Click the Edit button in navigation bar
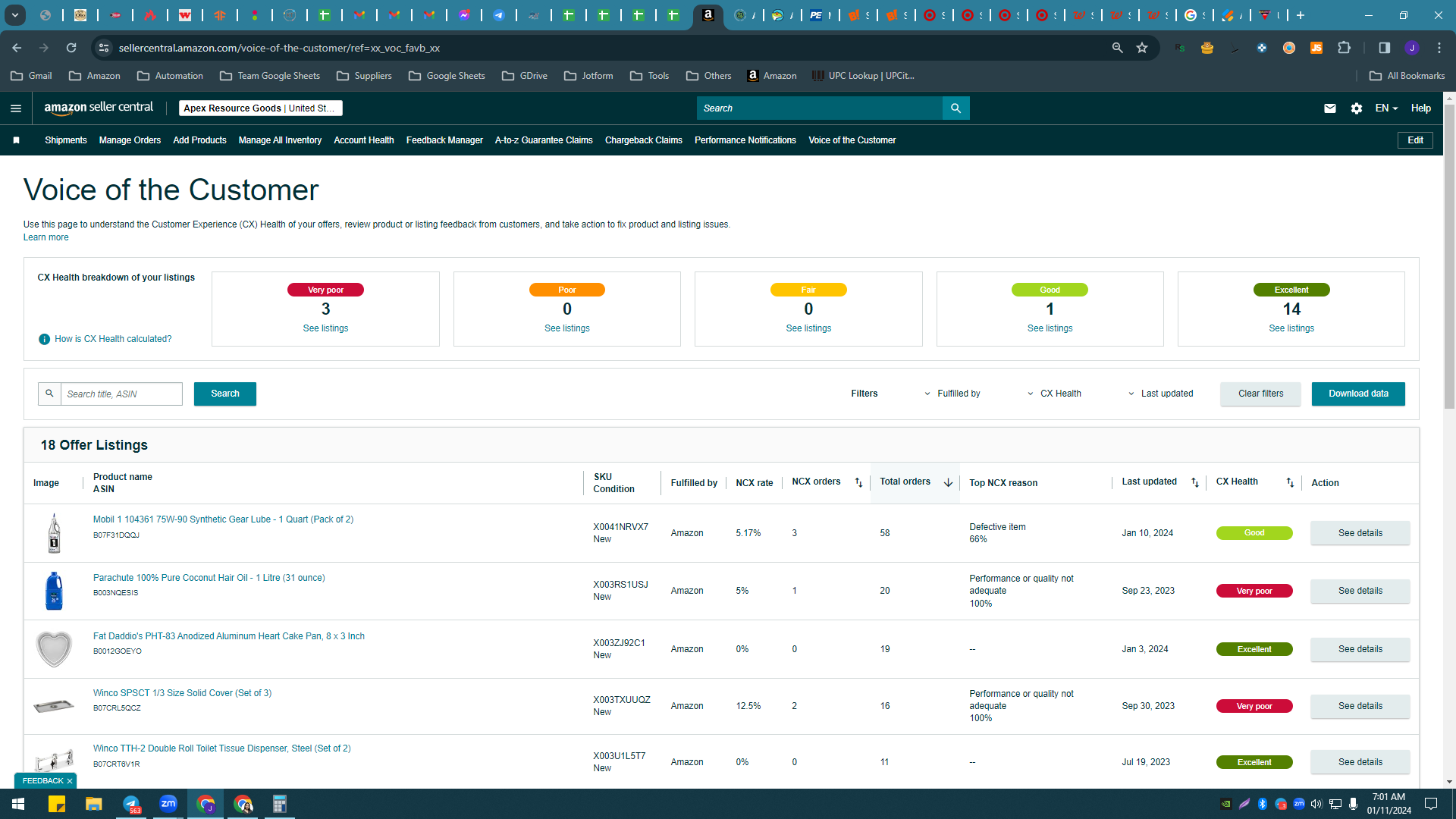 click(x=1415, y=140)
